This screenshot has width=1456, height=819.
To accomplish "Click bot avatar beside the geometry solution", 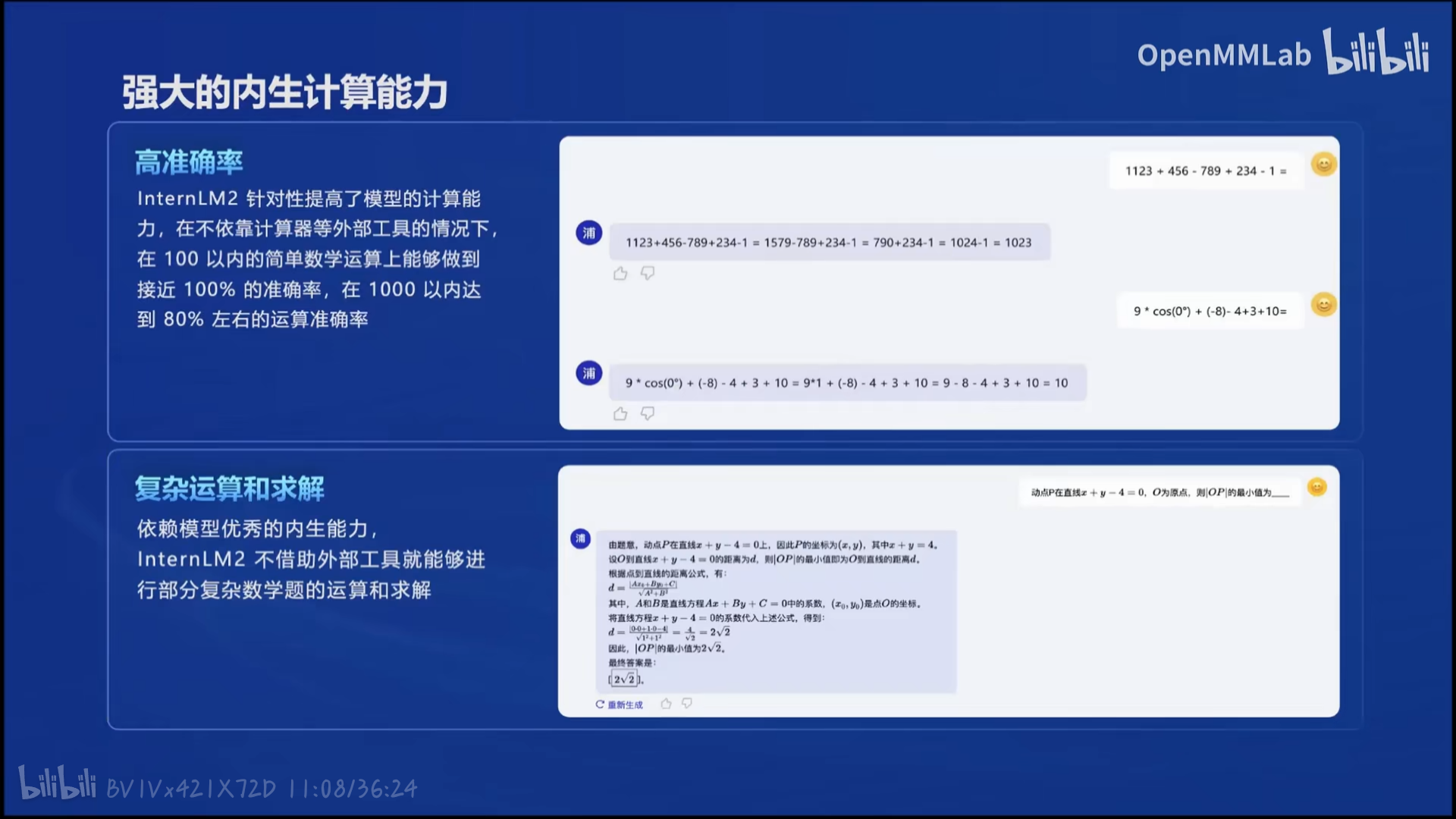I will pos(580,539).
